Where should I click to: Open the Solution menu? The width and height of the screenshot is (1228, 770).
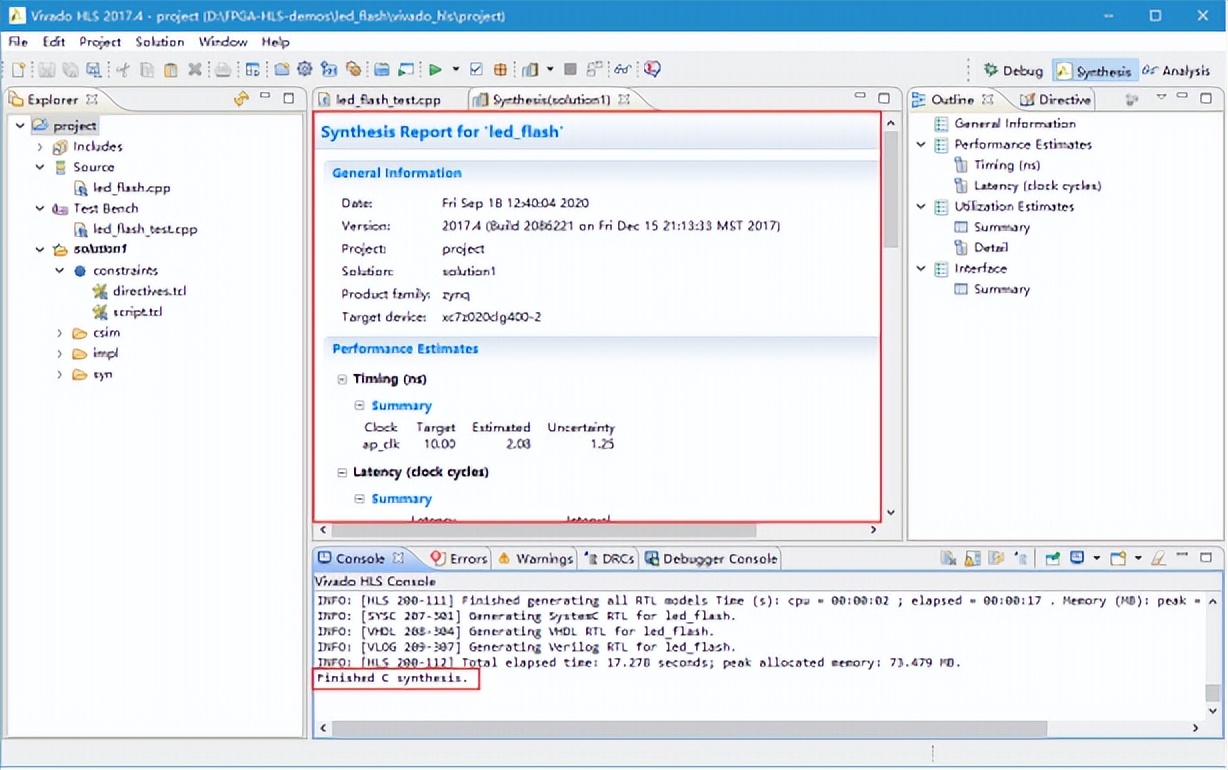[160, 42]
